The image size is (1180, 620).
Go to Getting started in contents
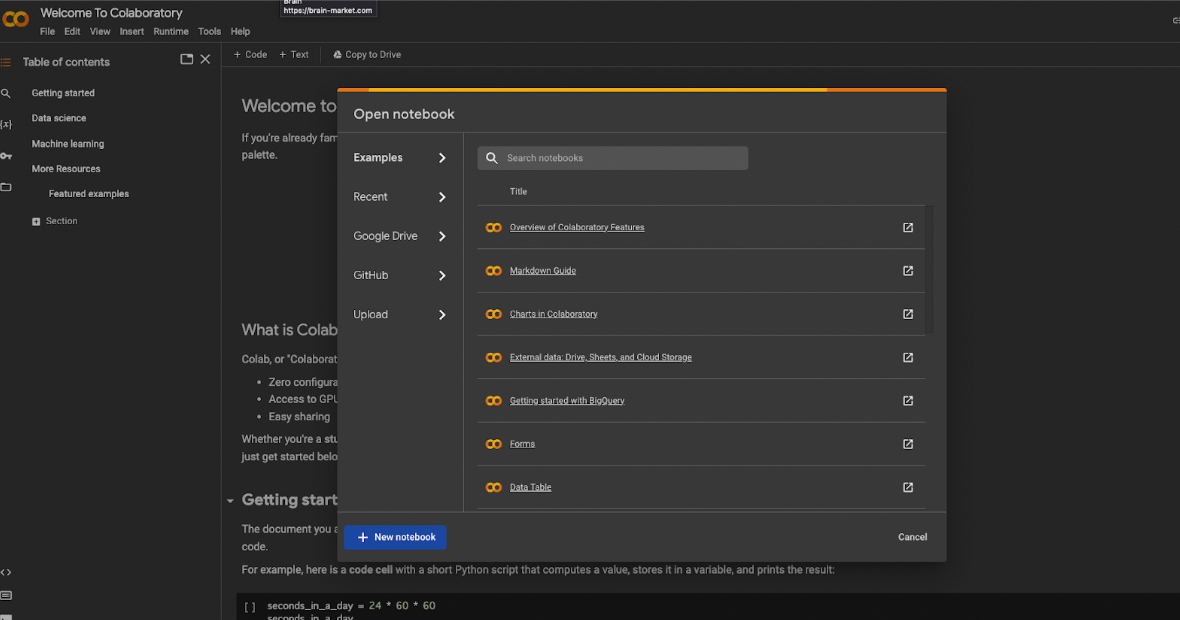click(63, 93)
